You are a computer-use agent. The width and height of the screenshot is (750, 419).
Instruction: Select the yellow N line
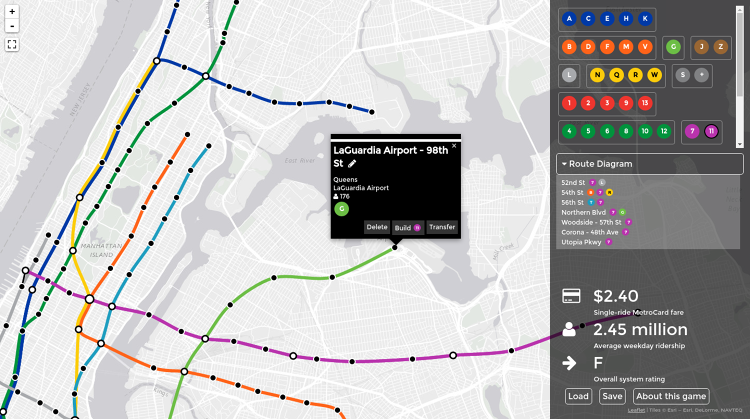597,75
